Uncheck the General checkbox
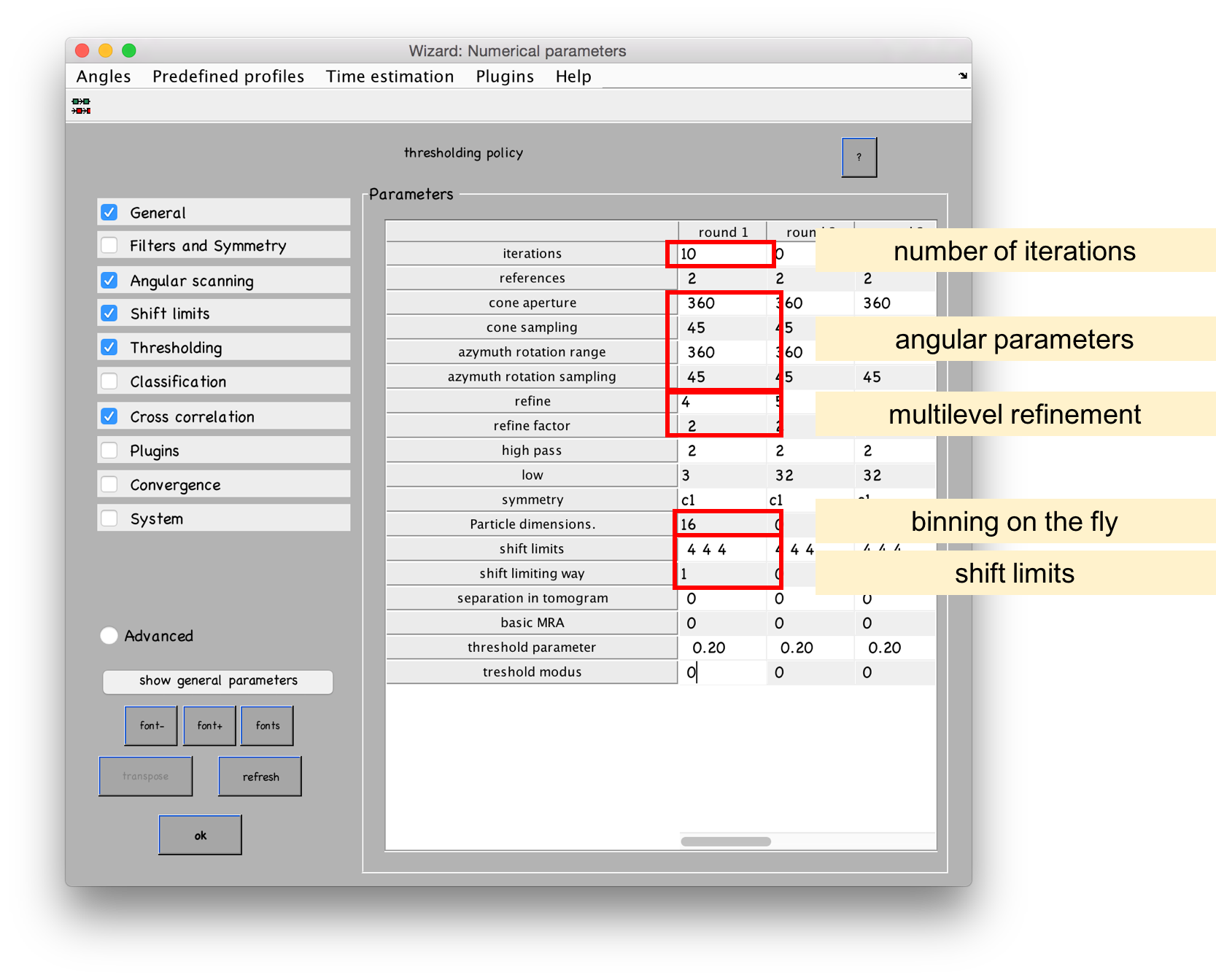Viewport: 1216px width, 980px height. pyautogui.click(x=109, y=212)
